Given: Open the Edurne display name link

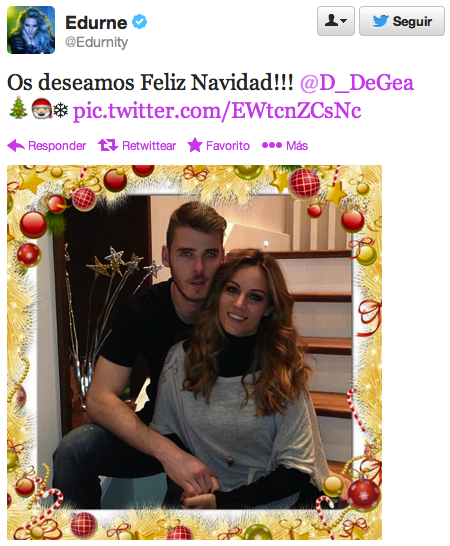Looking at the screenshot, I should 96,23.
